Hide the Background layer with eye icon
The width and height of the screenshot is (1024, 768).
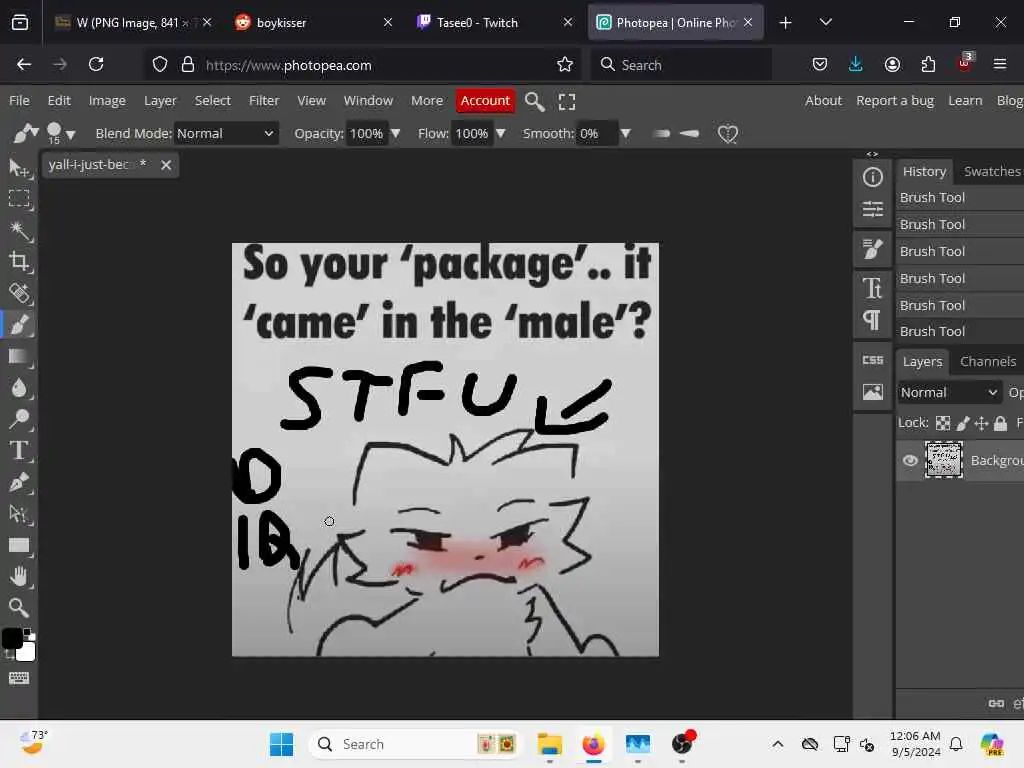click(910, 460)
